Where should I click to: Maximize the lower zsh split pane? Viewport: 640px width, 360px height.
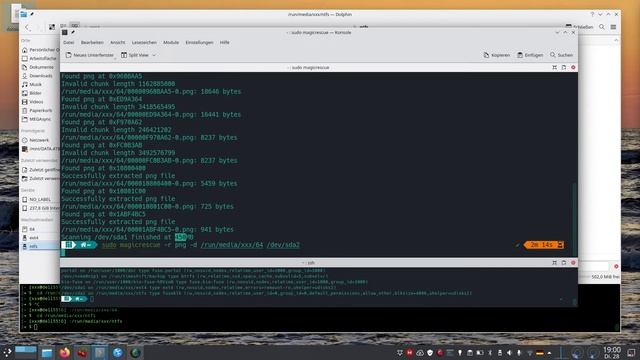(554, 263)
